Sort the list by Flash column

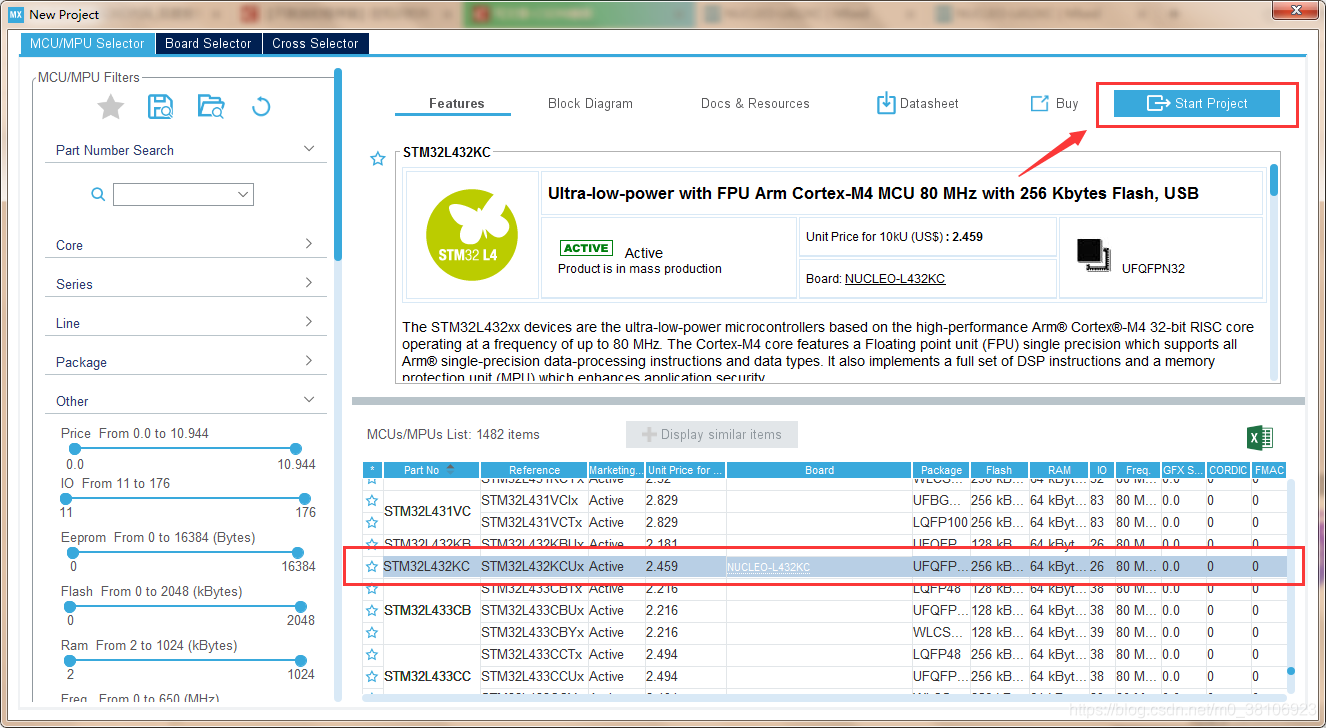(999, 470)
